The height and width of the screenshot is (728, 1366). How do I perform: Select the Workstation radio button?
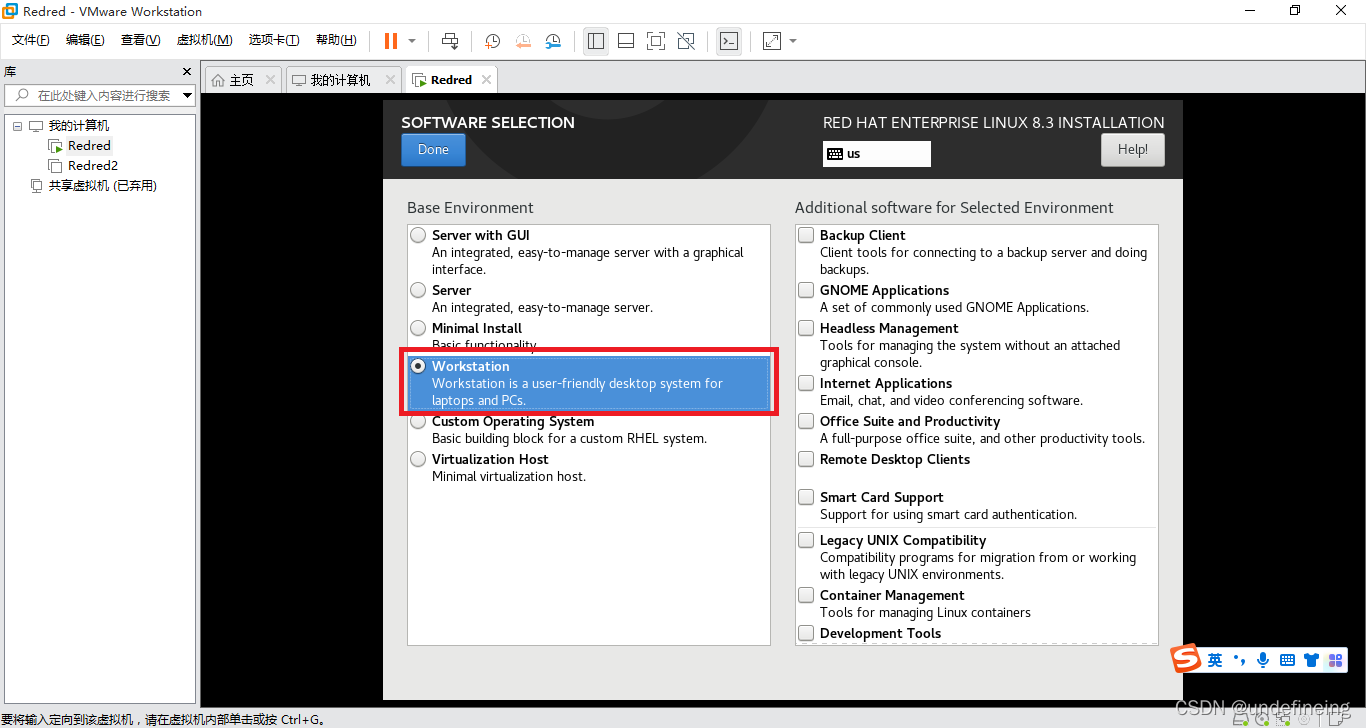pos(418,367)
